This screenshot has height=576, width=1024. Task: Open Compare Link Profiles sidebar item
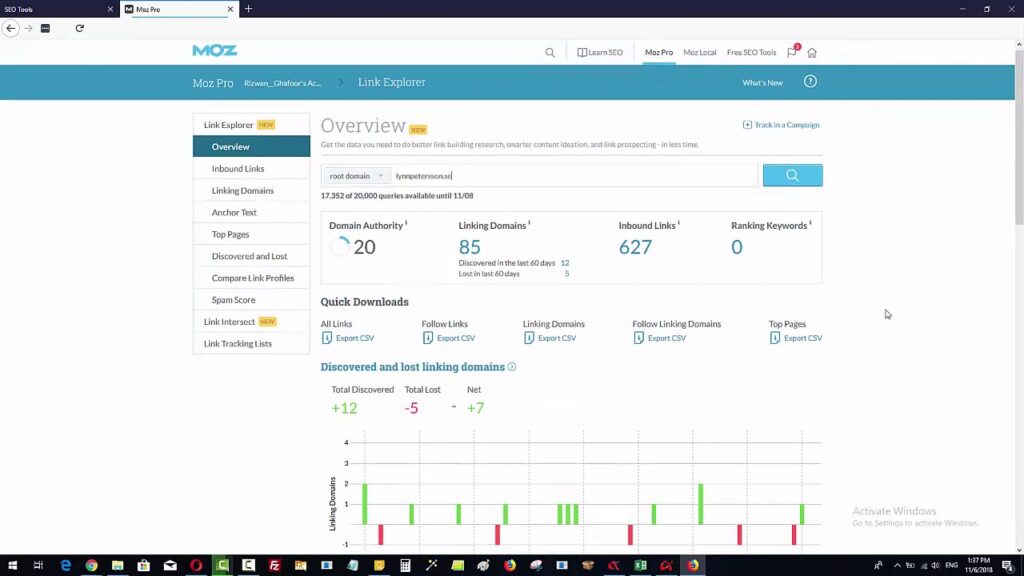[253, 278]
